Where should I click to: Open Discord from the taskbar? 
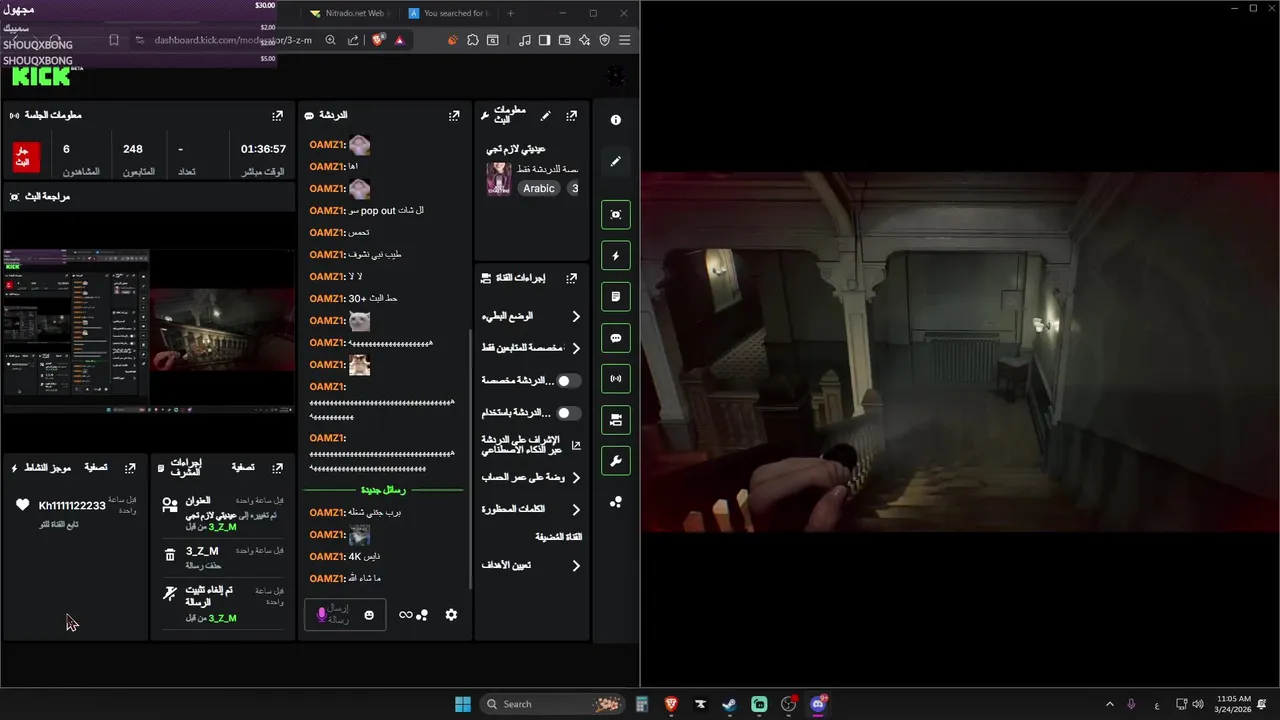click(x=819, y=704)
